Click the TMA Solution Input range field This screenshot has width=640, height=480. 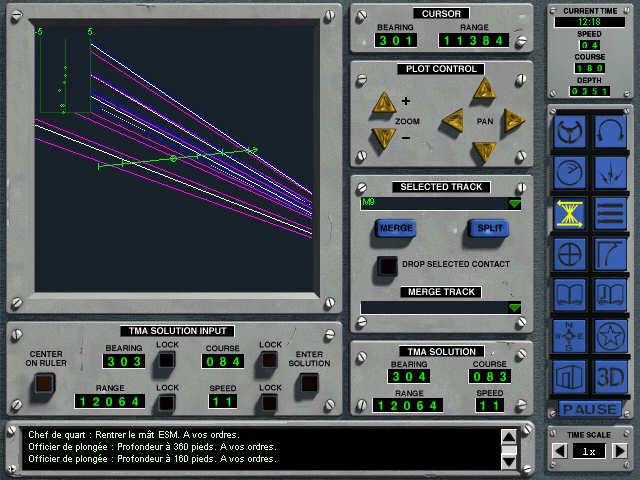click(110, 402)
